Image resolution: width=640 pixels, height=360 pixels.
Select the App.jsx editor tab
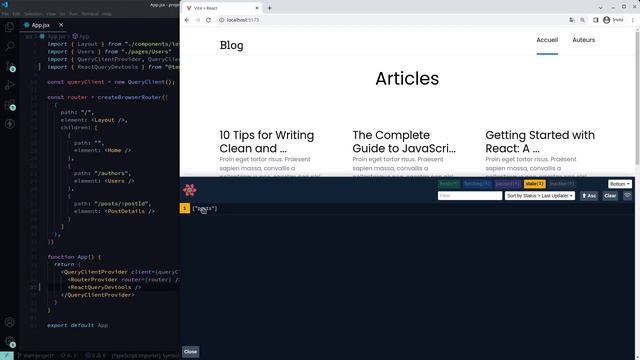pos(42,25)
